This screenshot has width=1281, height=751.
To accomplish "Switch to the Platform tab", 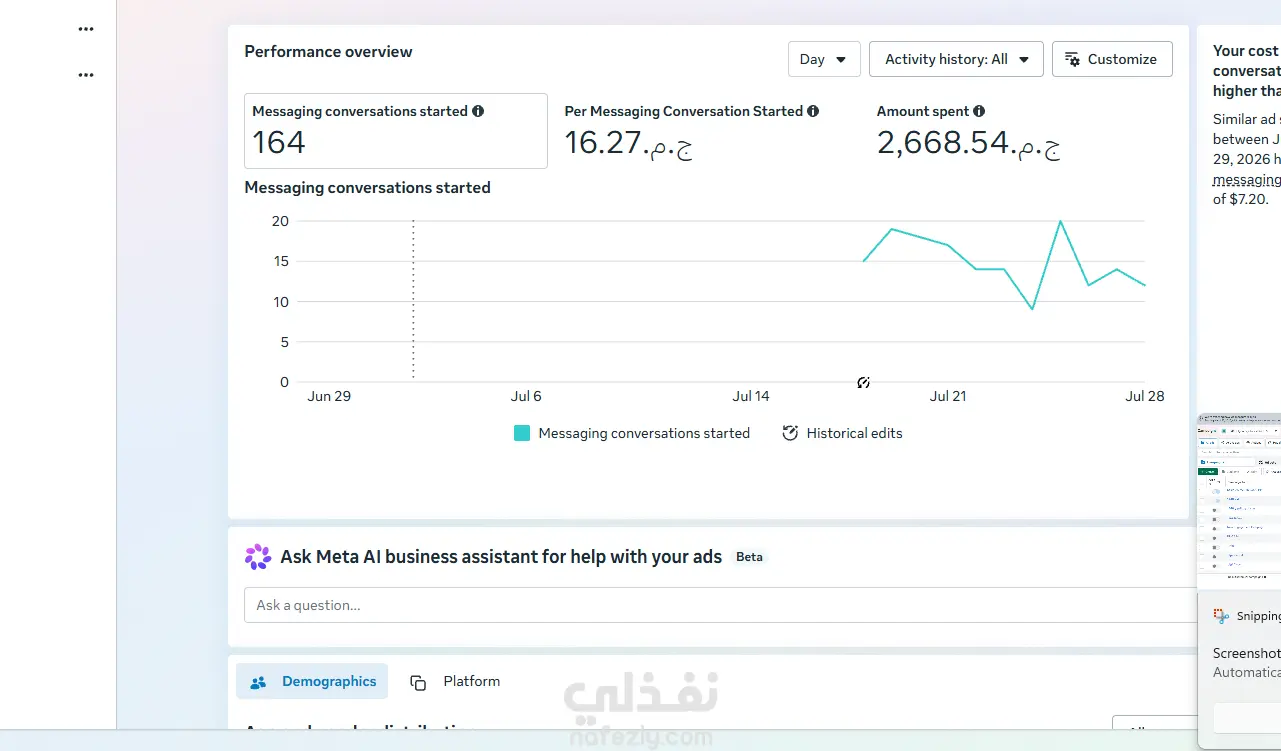I will click(455, 681).
